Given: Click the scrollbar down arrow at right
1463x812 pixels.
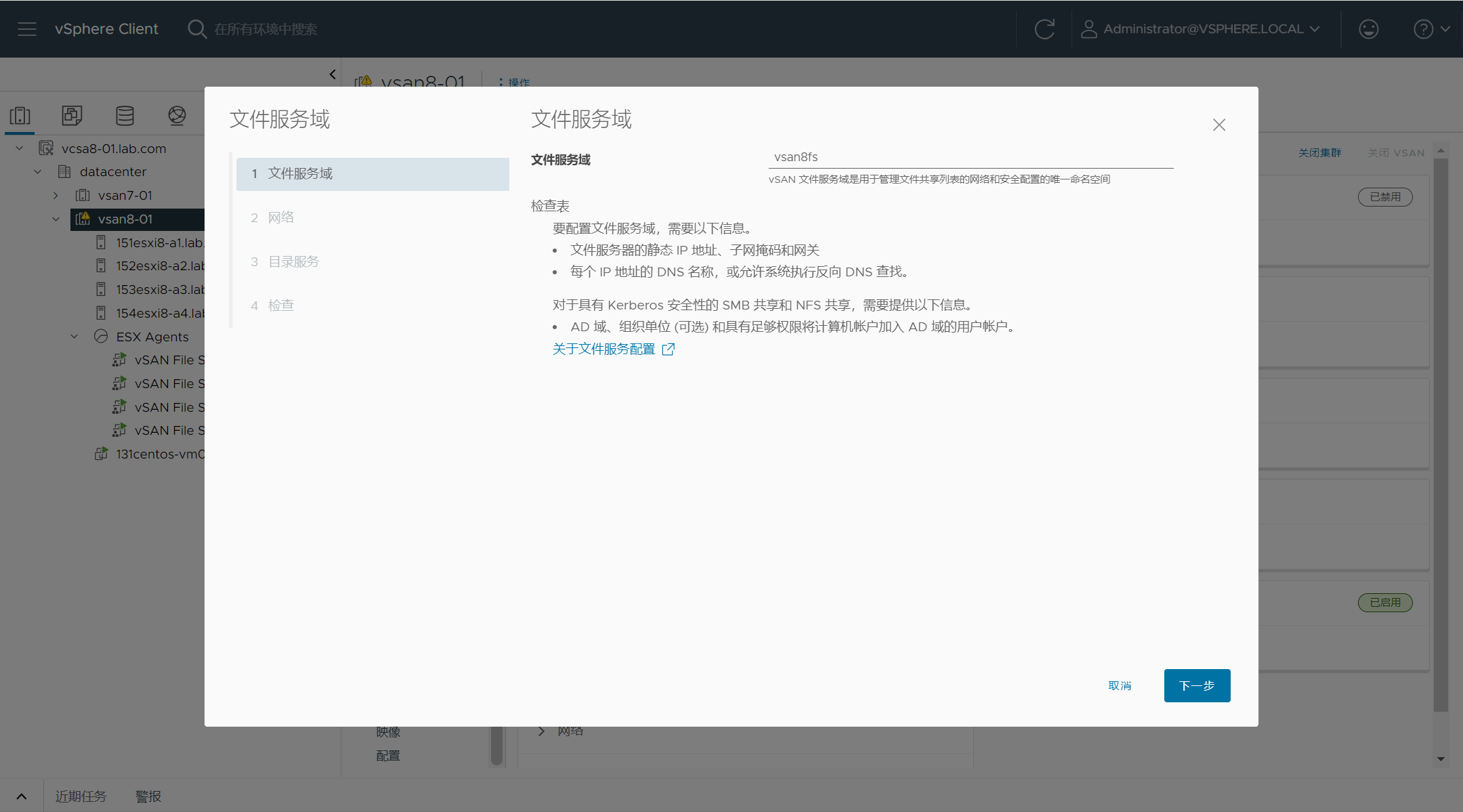Looking at the screenshot, I should [x=1441, y=759].
